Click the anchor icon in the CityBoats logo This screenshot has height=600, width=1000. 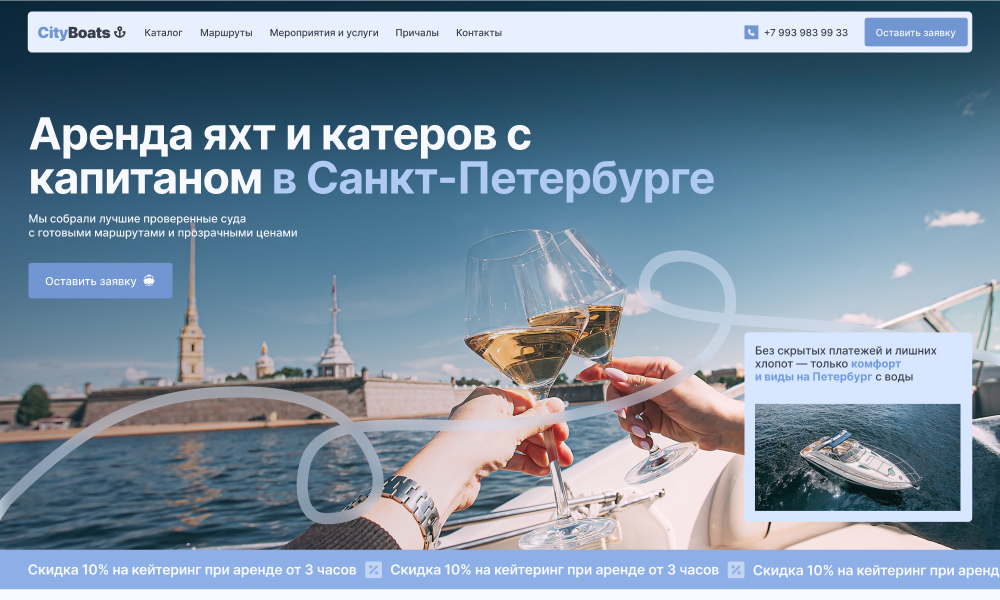coord(120,32)
